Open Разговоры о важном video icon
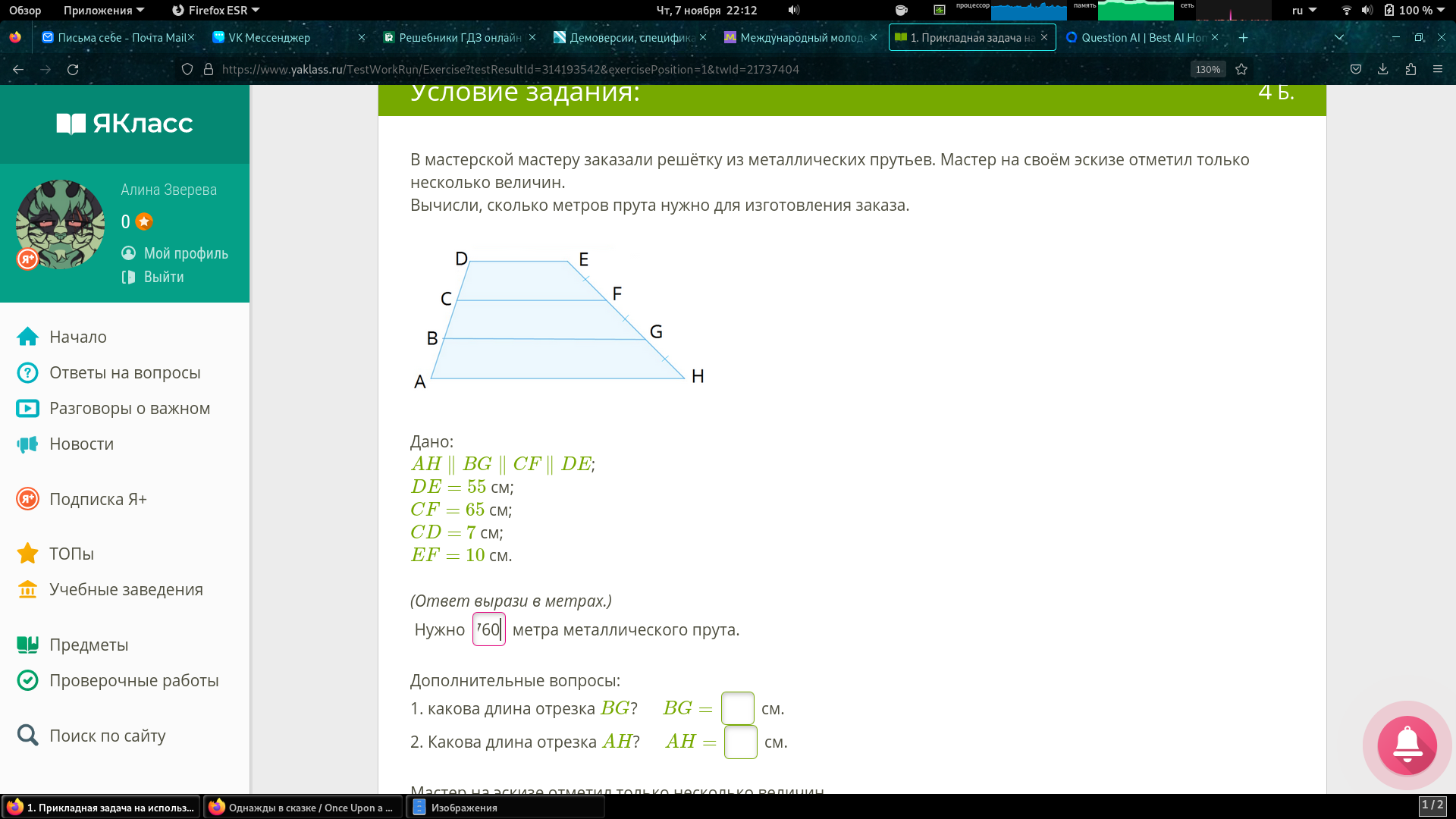Image resolution: width=1456 pixels, height=819 pixels. click(x=28, y=408)
